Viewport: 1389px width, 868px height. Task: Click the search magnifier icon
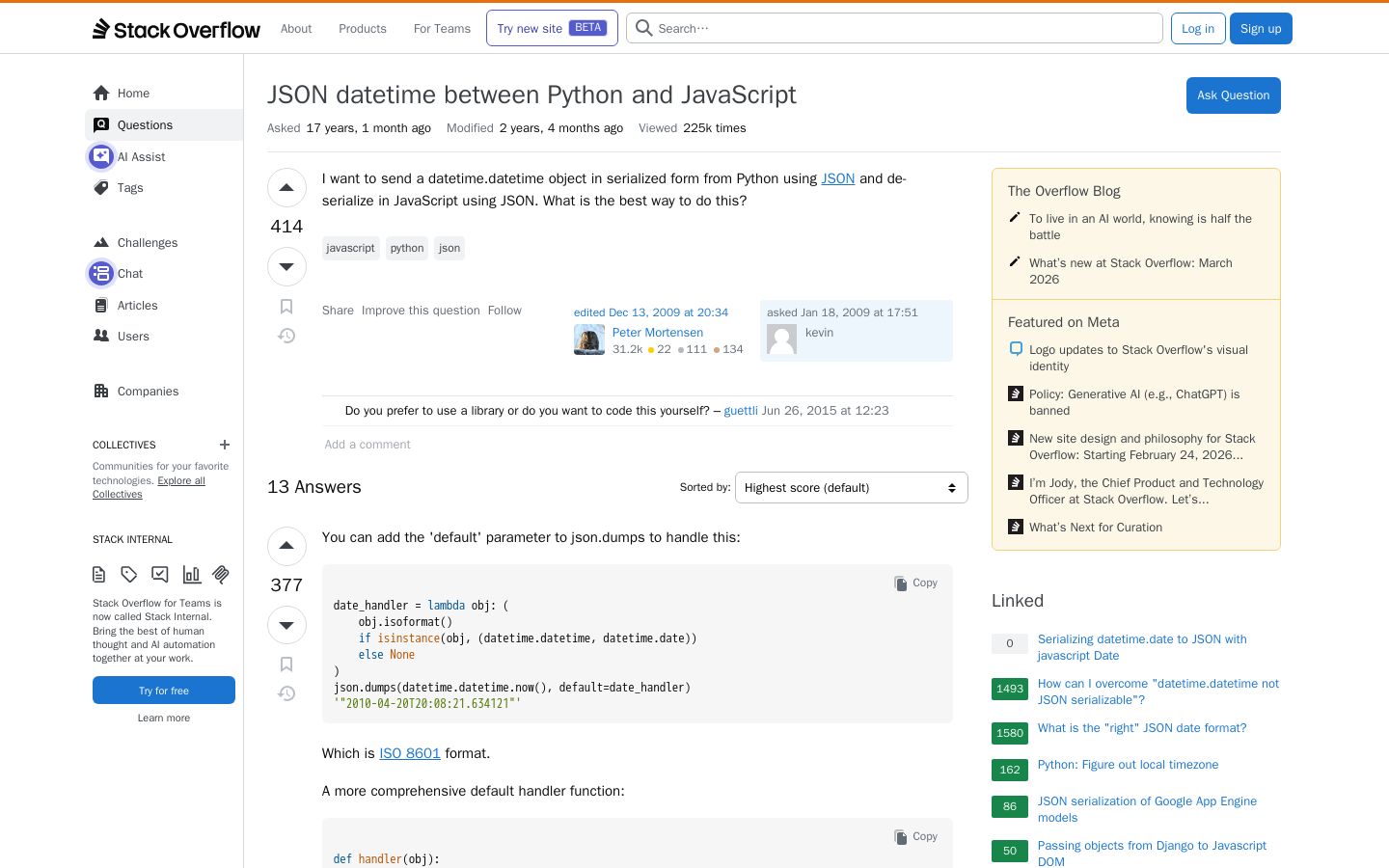[644, 28]
